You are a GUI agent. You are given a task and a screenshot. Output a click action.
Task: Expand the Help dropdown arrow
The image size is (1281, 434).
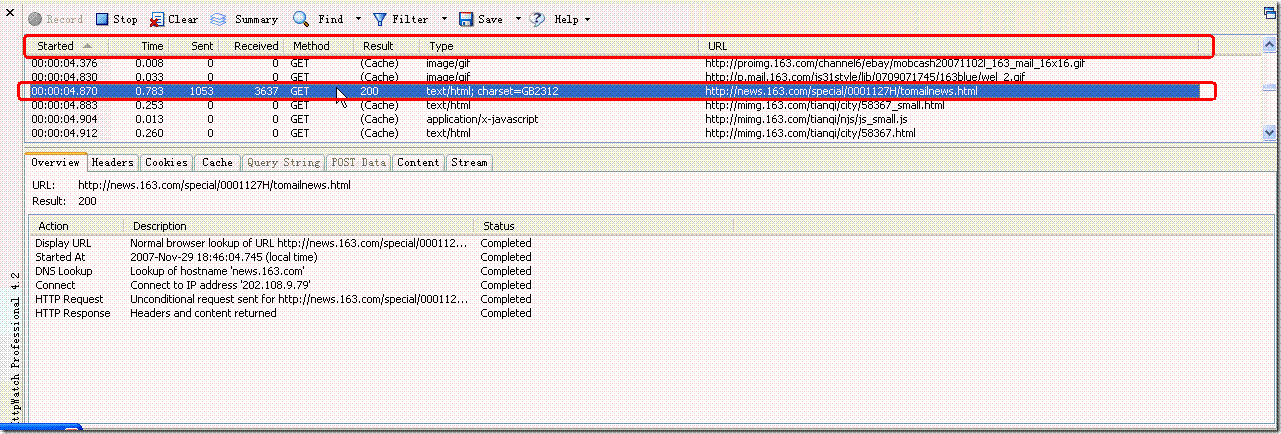(587, 19)
